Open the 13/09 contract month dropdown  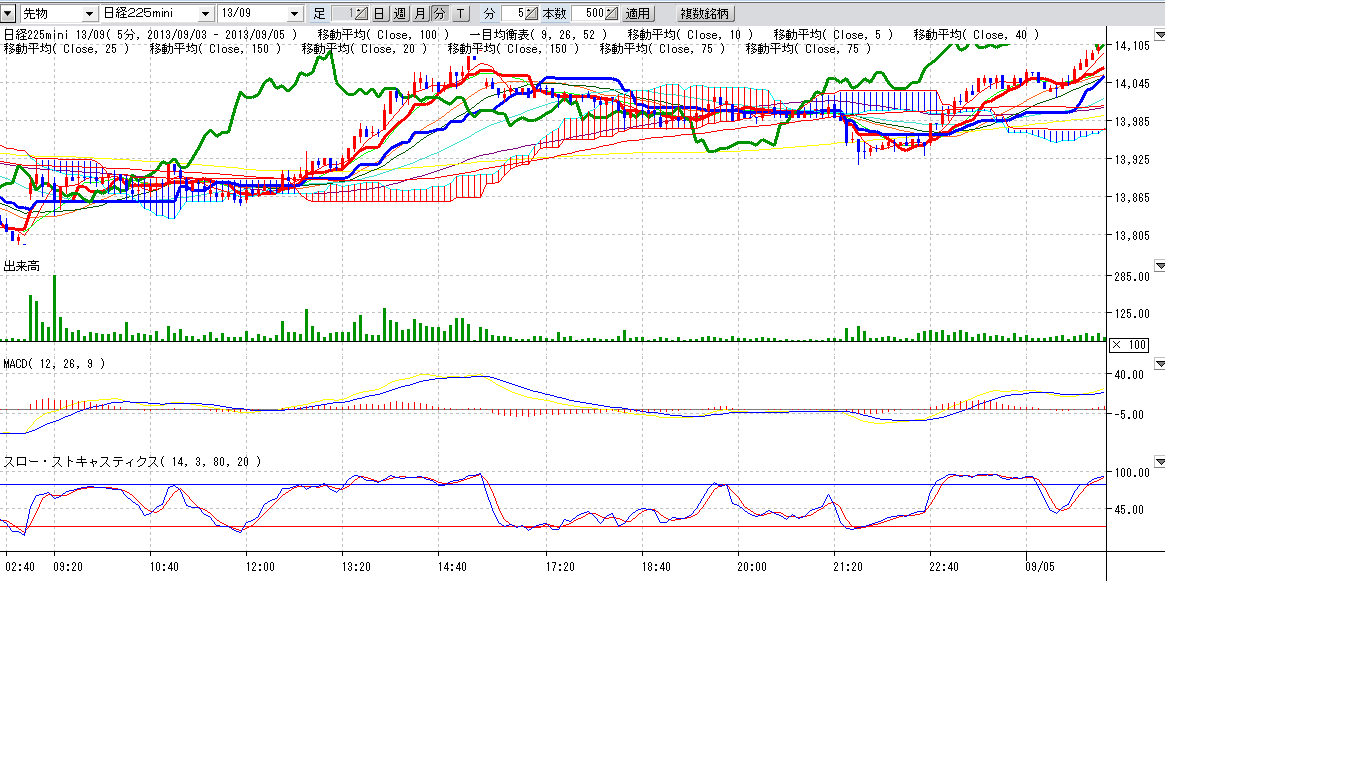click(x=294, y=14)
